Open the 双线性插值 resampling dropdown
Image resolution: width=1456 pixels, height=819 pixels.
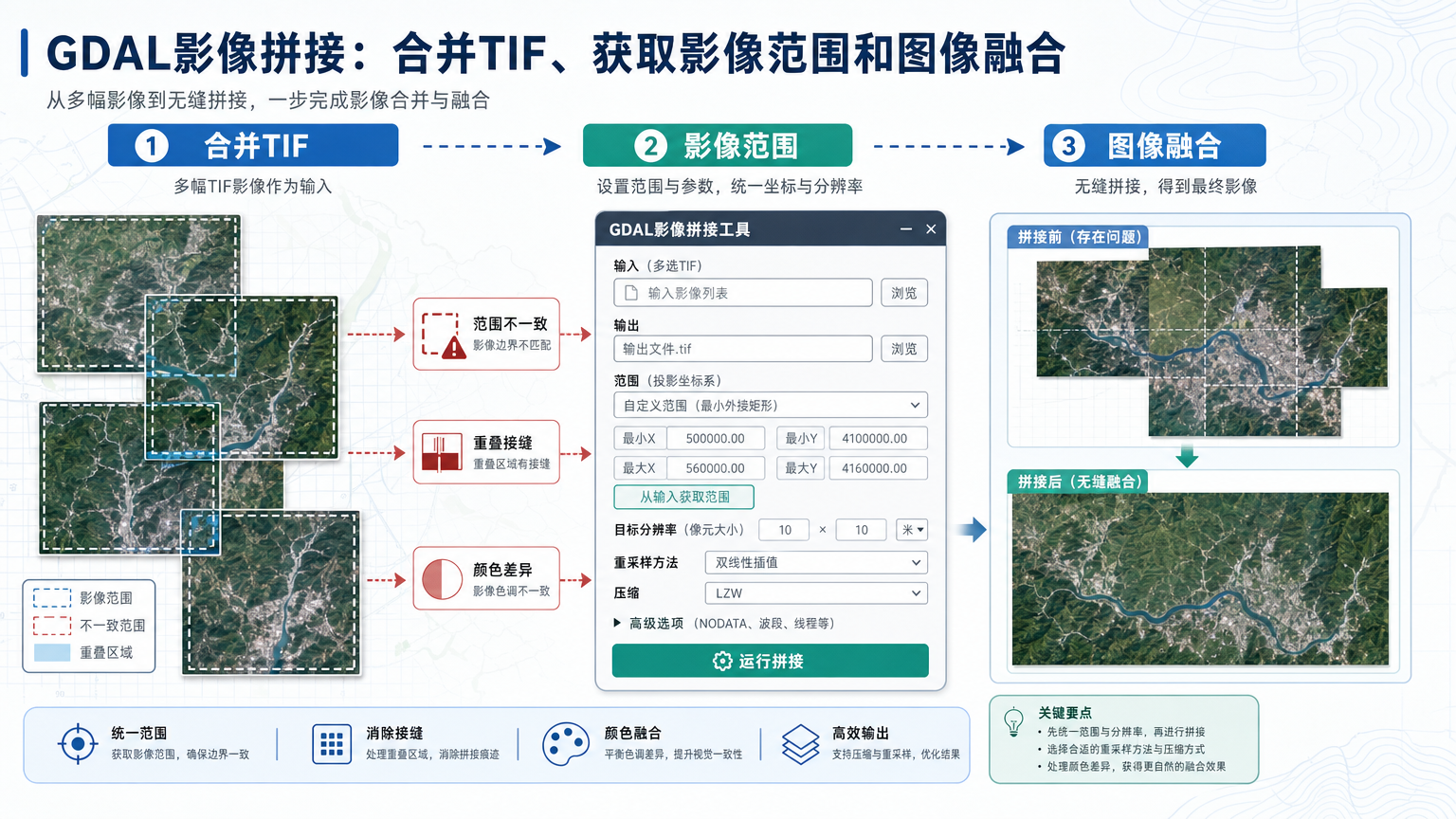point(816,563)
